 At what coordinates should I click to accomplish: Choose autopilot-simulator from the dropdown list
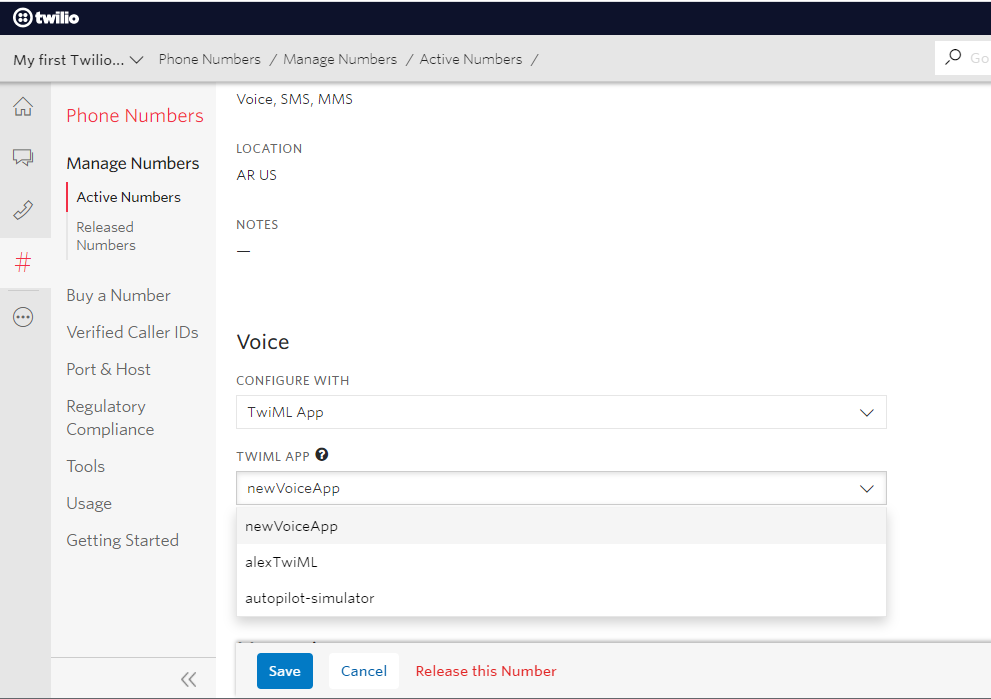click(561, 598)
